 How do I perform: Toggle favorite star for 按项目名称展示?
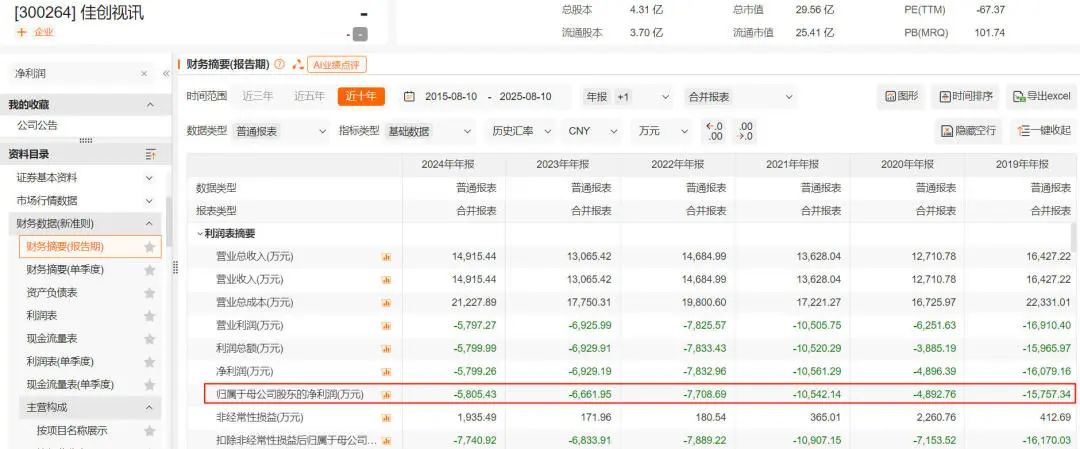tap(149, 430)
